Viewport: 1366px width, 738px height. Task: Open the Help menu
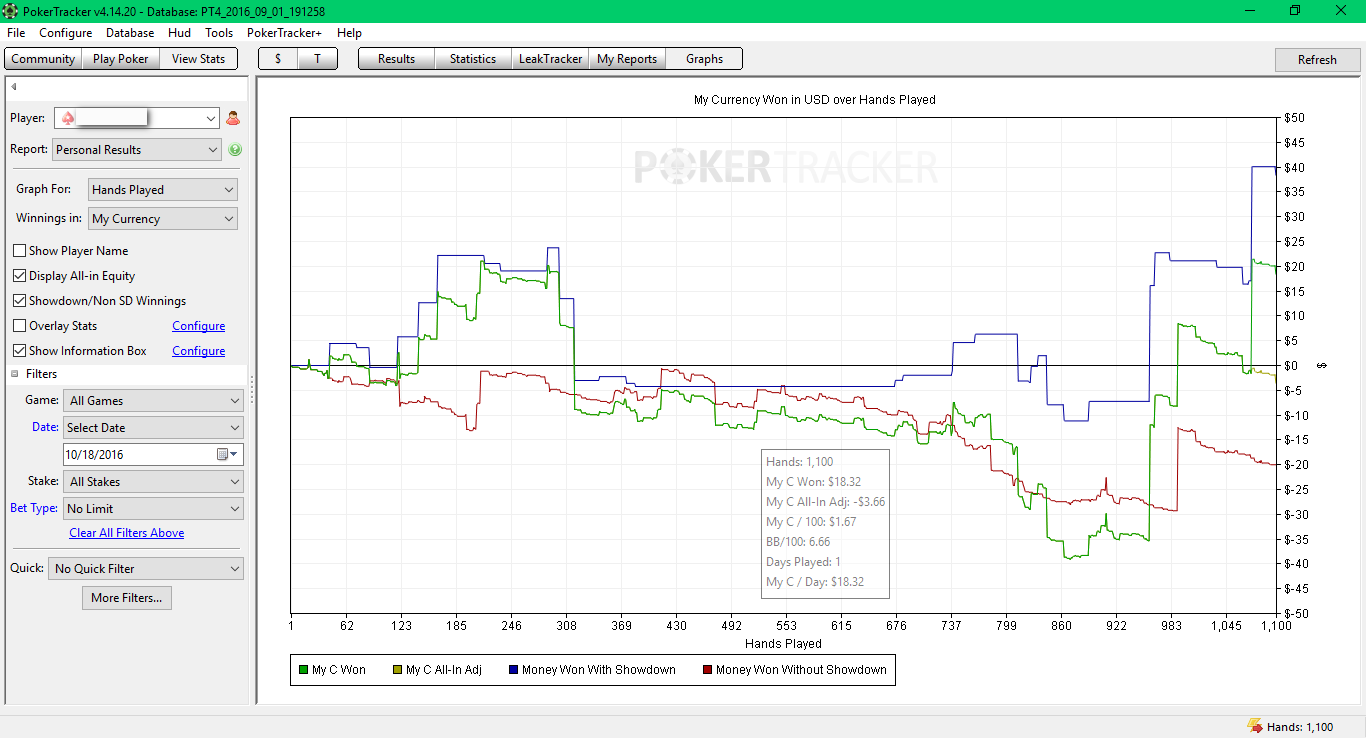point(349,33)
